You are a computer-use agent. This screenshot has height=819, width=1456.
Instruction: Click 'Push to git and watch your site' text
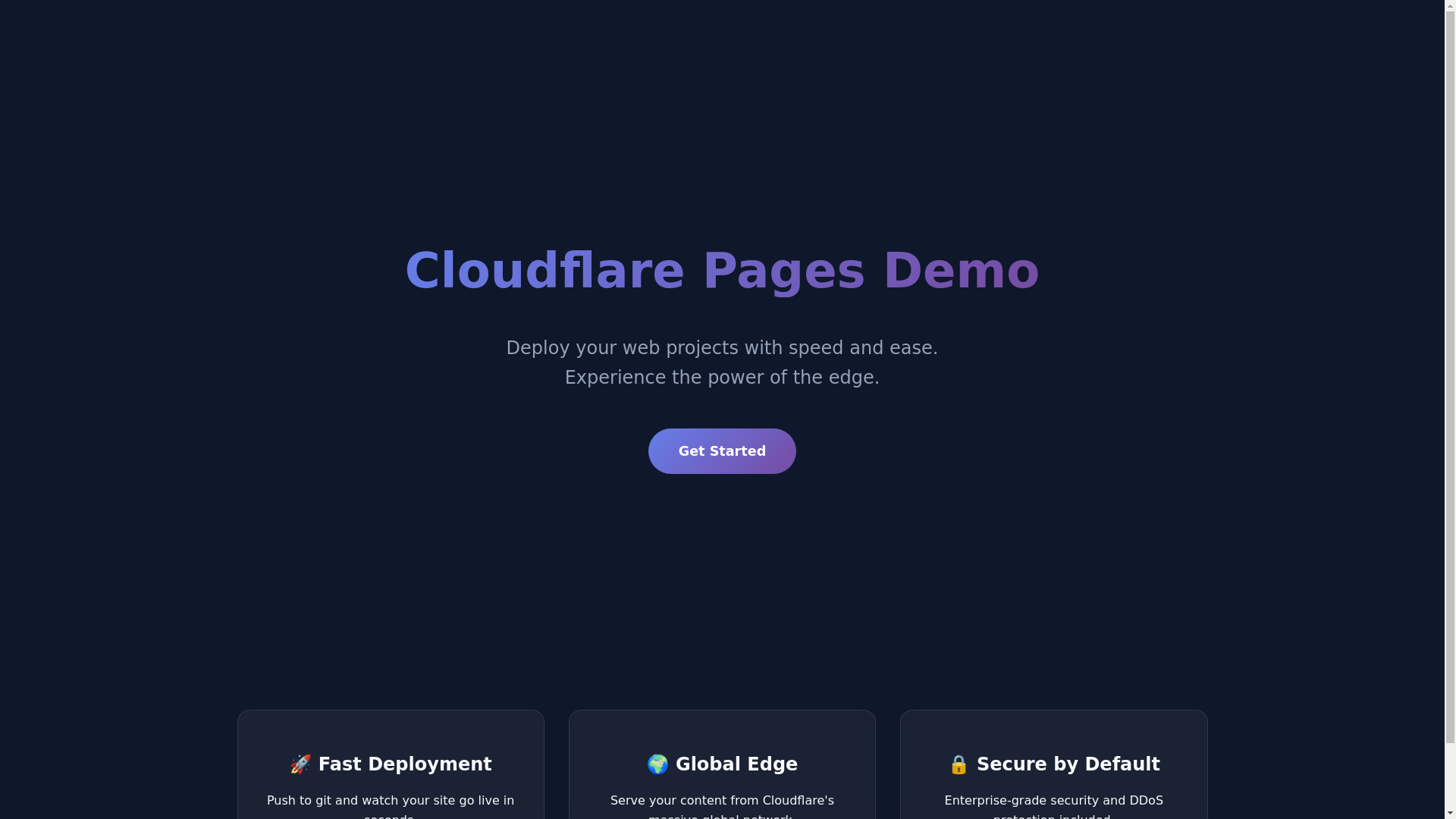click(x=360, y=801)
